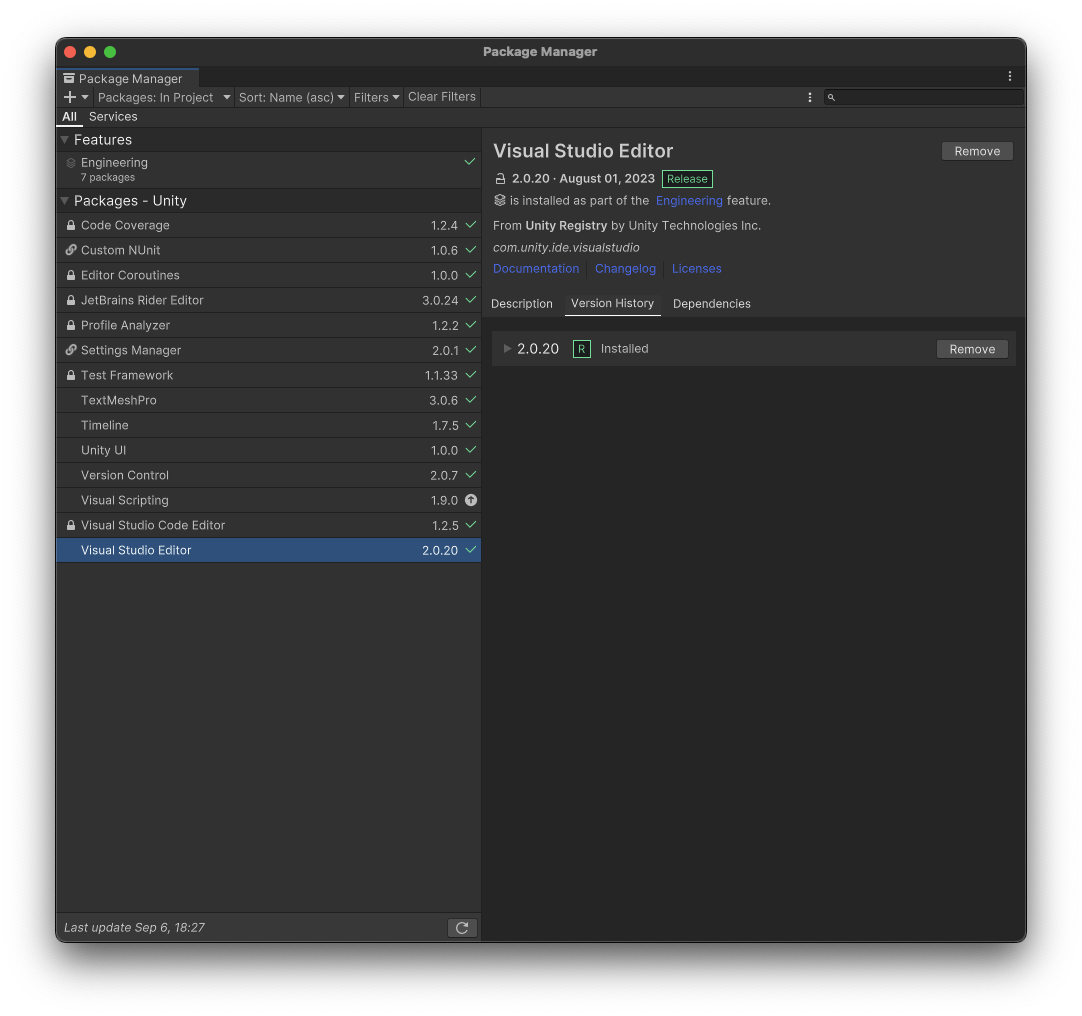The image size is (1082, 1016).
Task: Open the window options menu icon
Action: [1009, 76]
